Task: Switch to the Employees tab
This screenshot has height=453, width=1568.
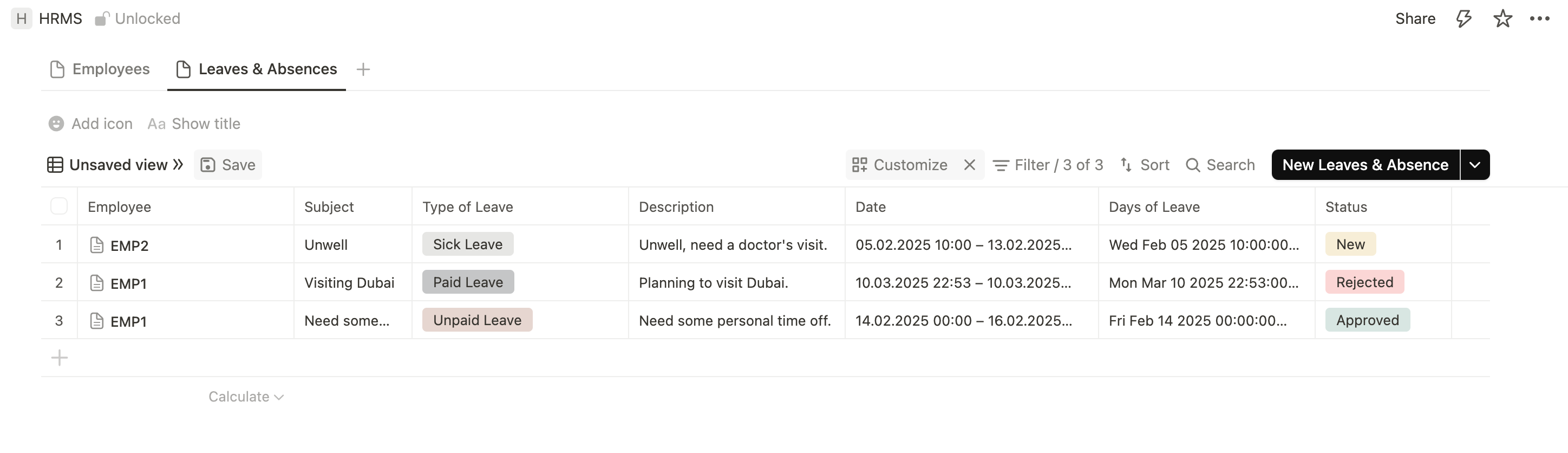Action: pyautogui.click(x=100, y=69)
